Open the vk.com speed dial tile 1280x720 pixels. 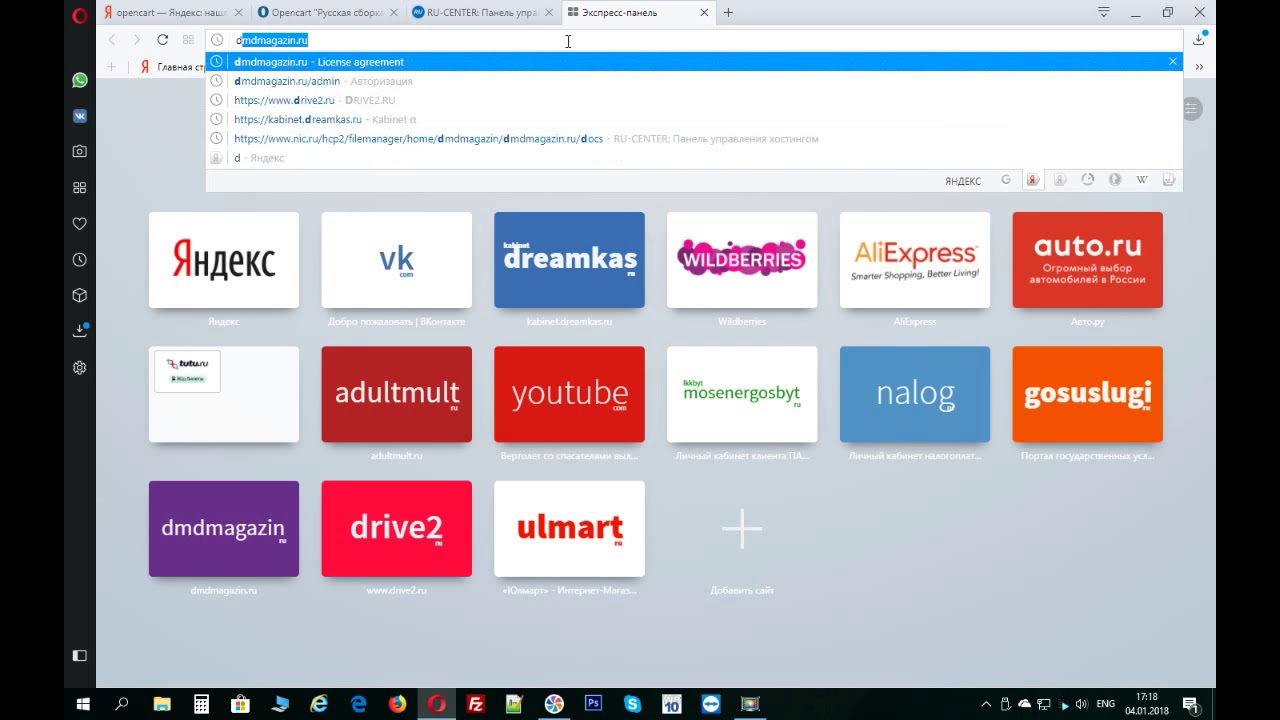396,260
